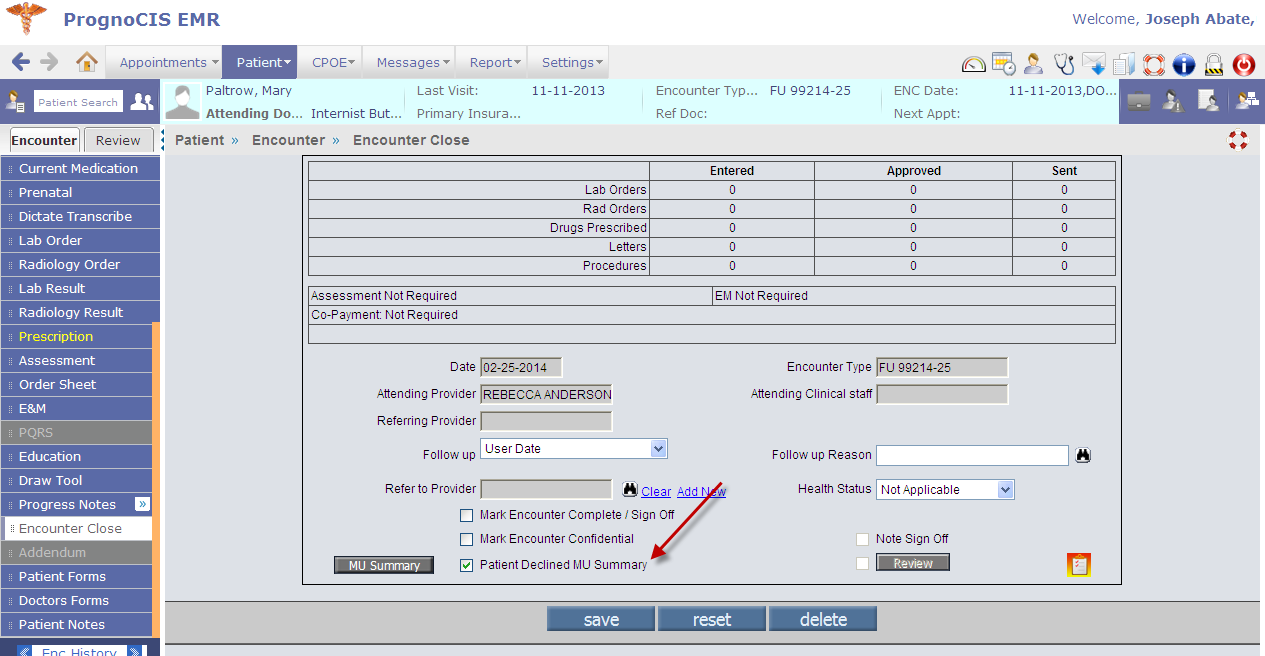Open Dictate Transcribe in sidebar
This screenshot has width=1265, height=656.
[x=80, y=217]
